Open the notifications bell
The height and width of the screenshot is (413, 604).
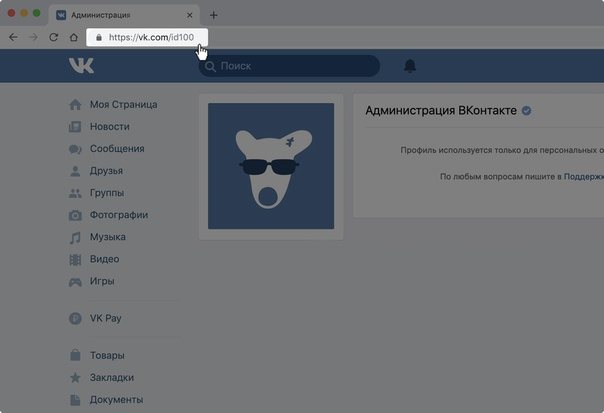pos(410,66)
